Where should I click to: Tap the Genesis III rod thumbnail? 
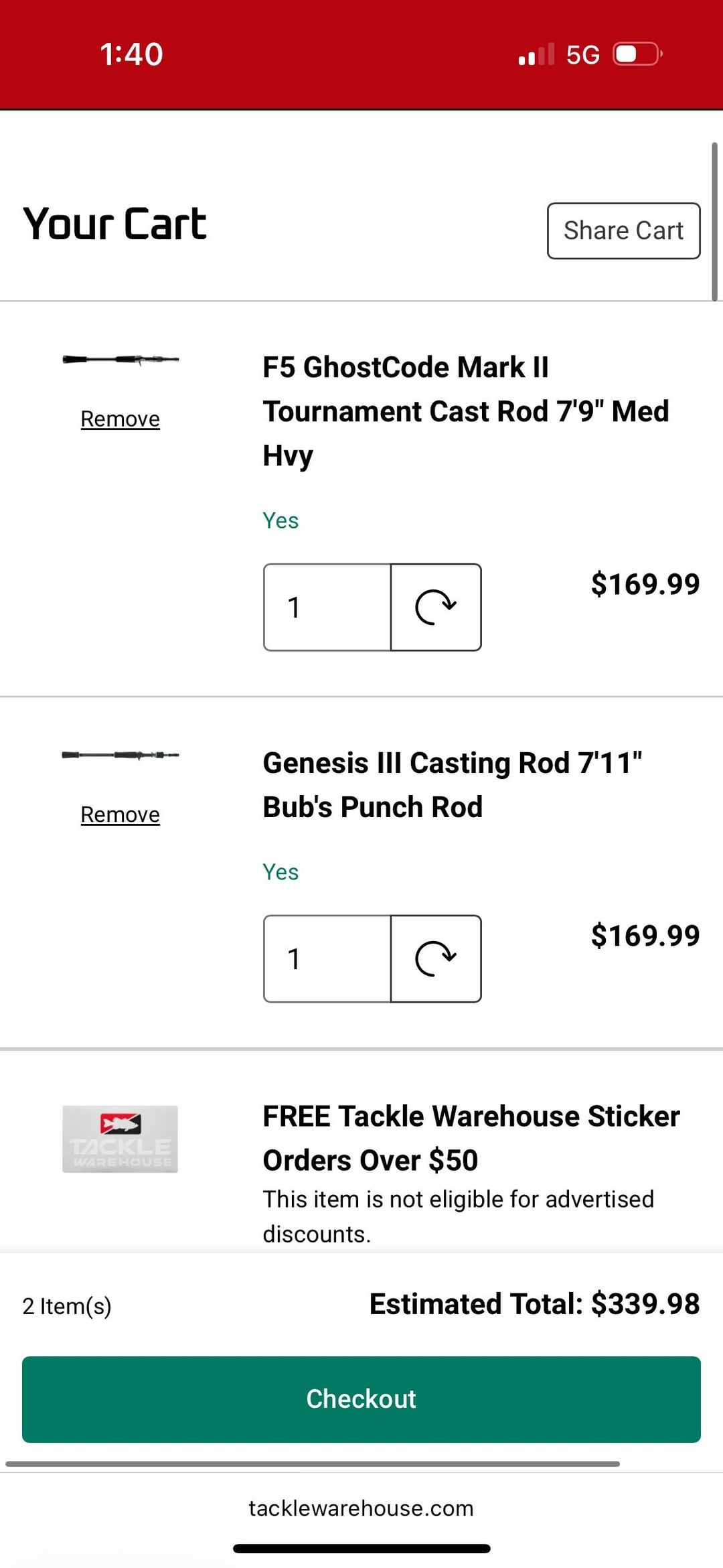pyautogui.click(x=120, y=755)
